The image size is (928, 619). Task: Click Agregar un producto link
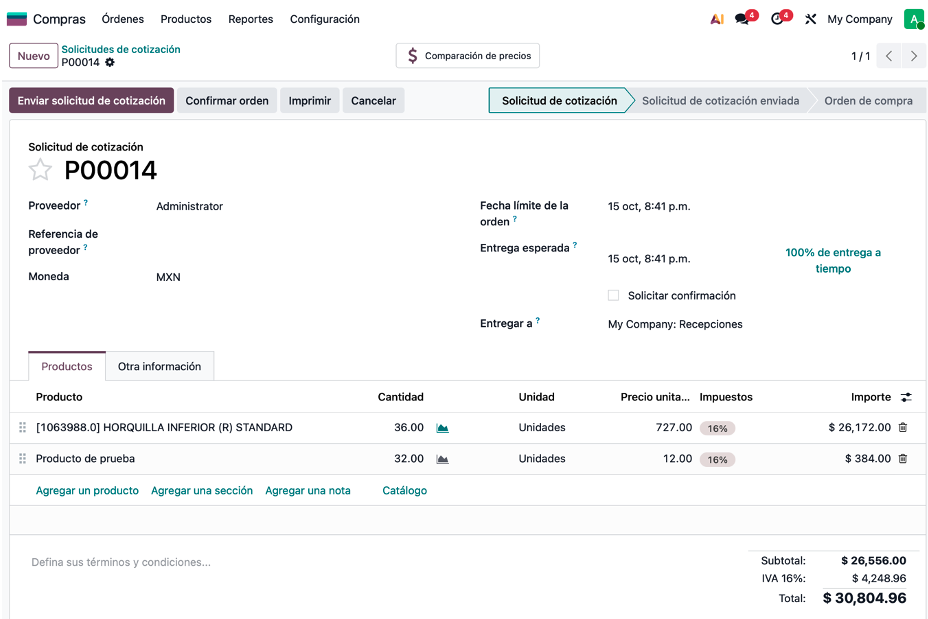(x=87, y=490)
